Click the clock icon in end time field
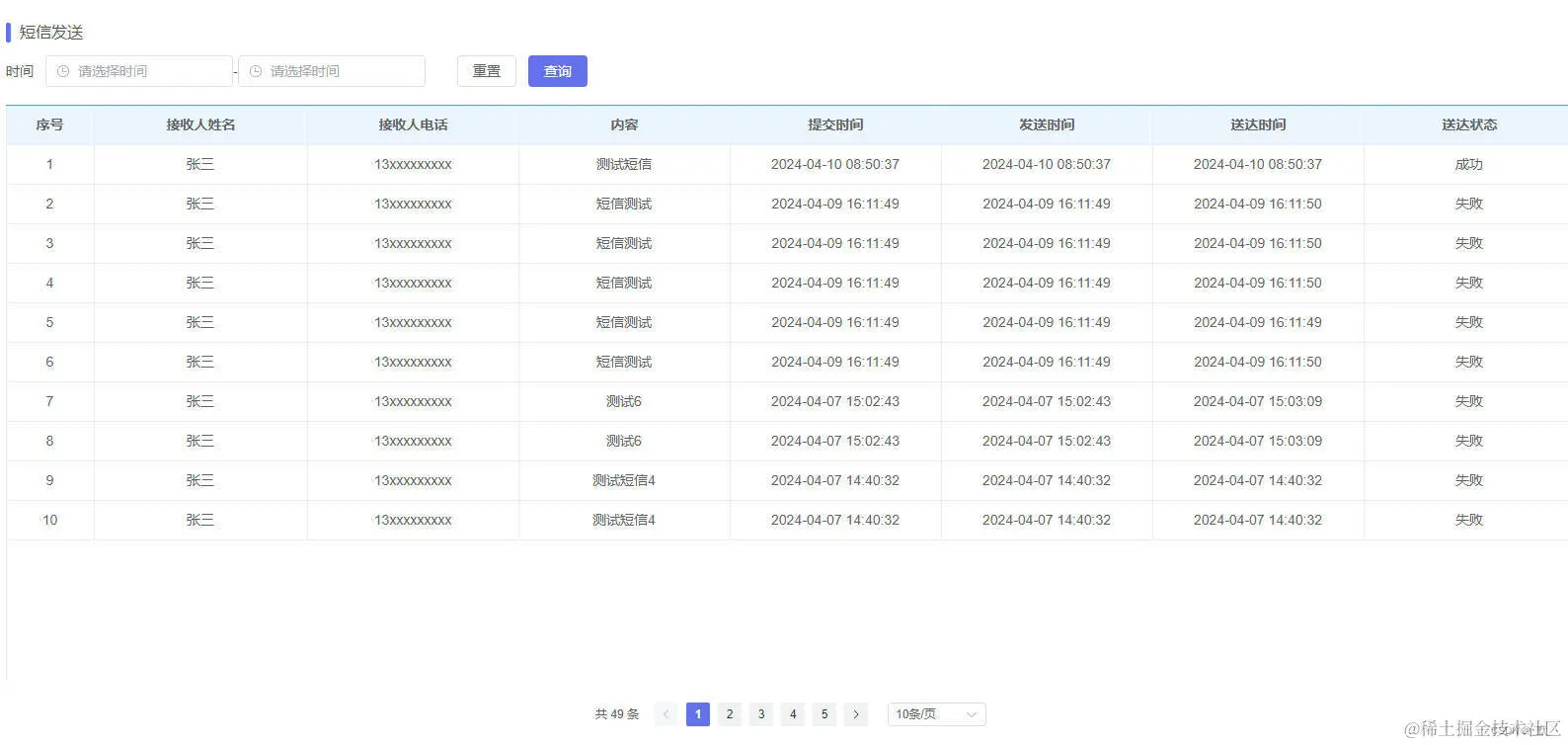The width and height of the screenshot is (1568, 745). click(x=256, y=71)
